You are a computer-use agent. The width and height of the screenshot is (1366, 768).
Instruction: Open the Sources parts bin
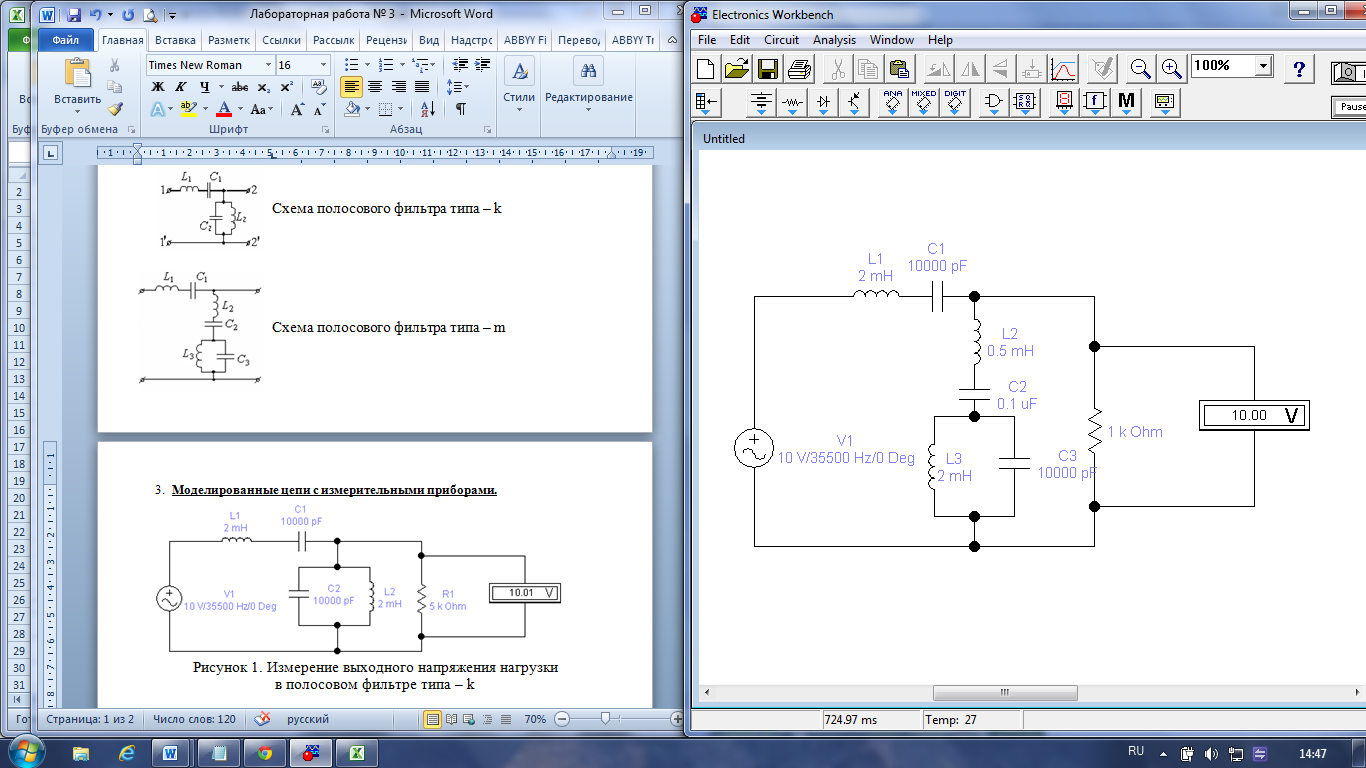coord(763,102)
